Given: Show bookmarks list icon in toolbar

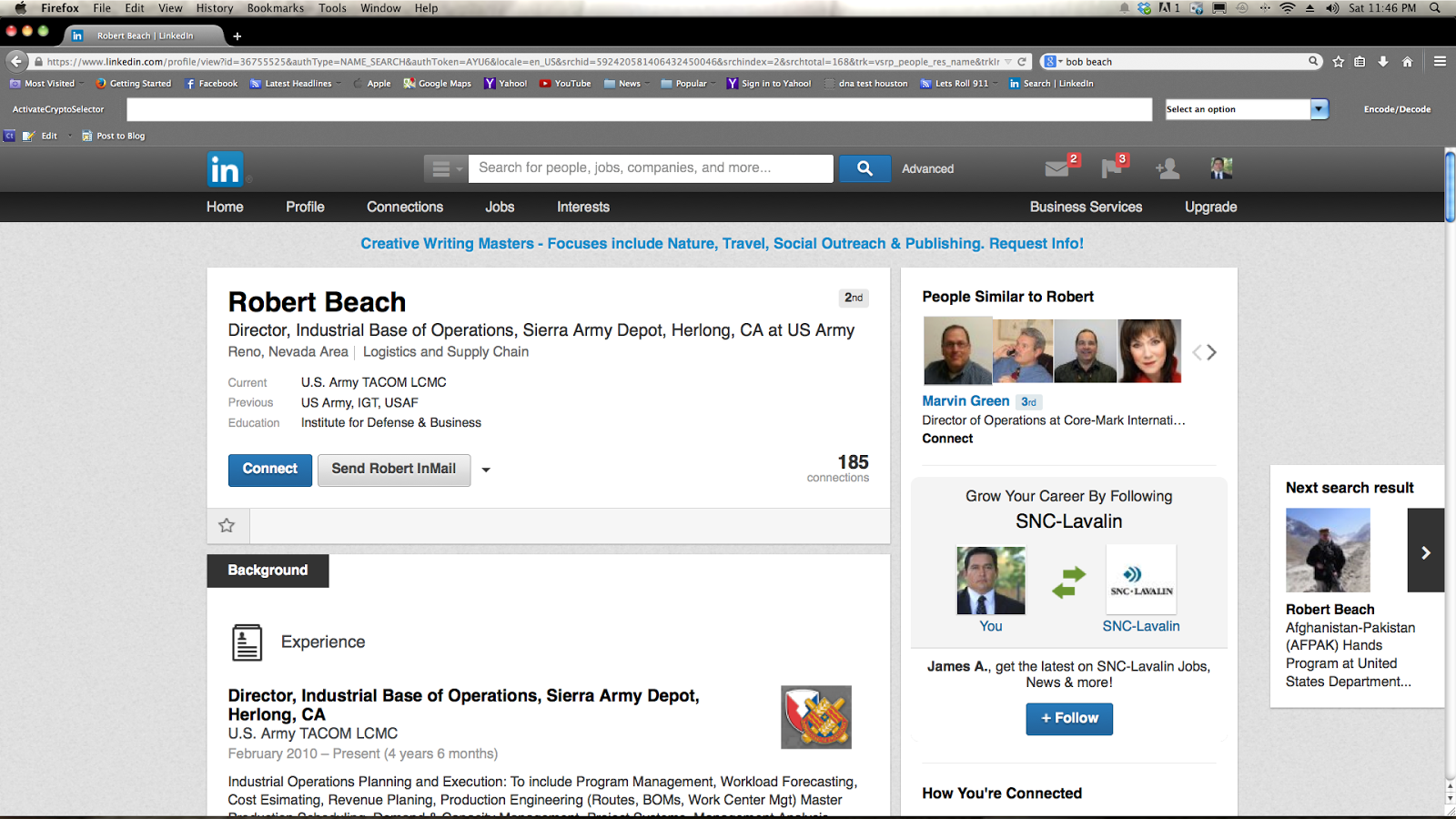Looking at the screenshot, I should (x=1360, y=62).
